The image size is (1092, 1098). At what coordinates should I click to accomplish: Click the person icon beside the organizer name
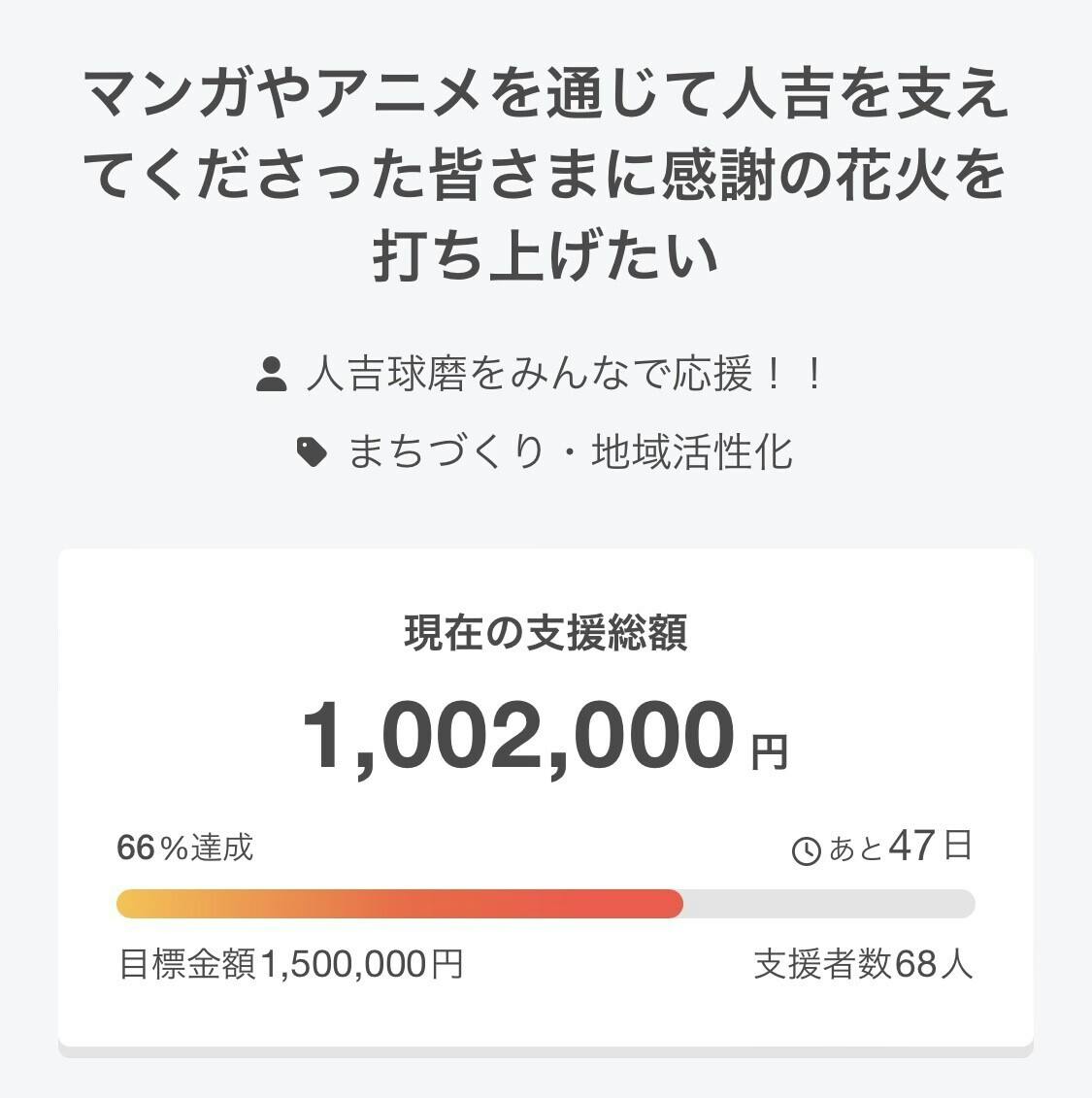[x=272, y=375]
